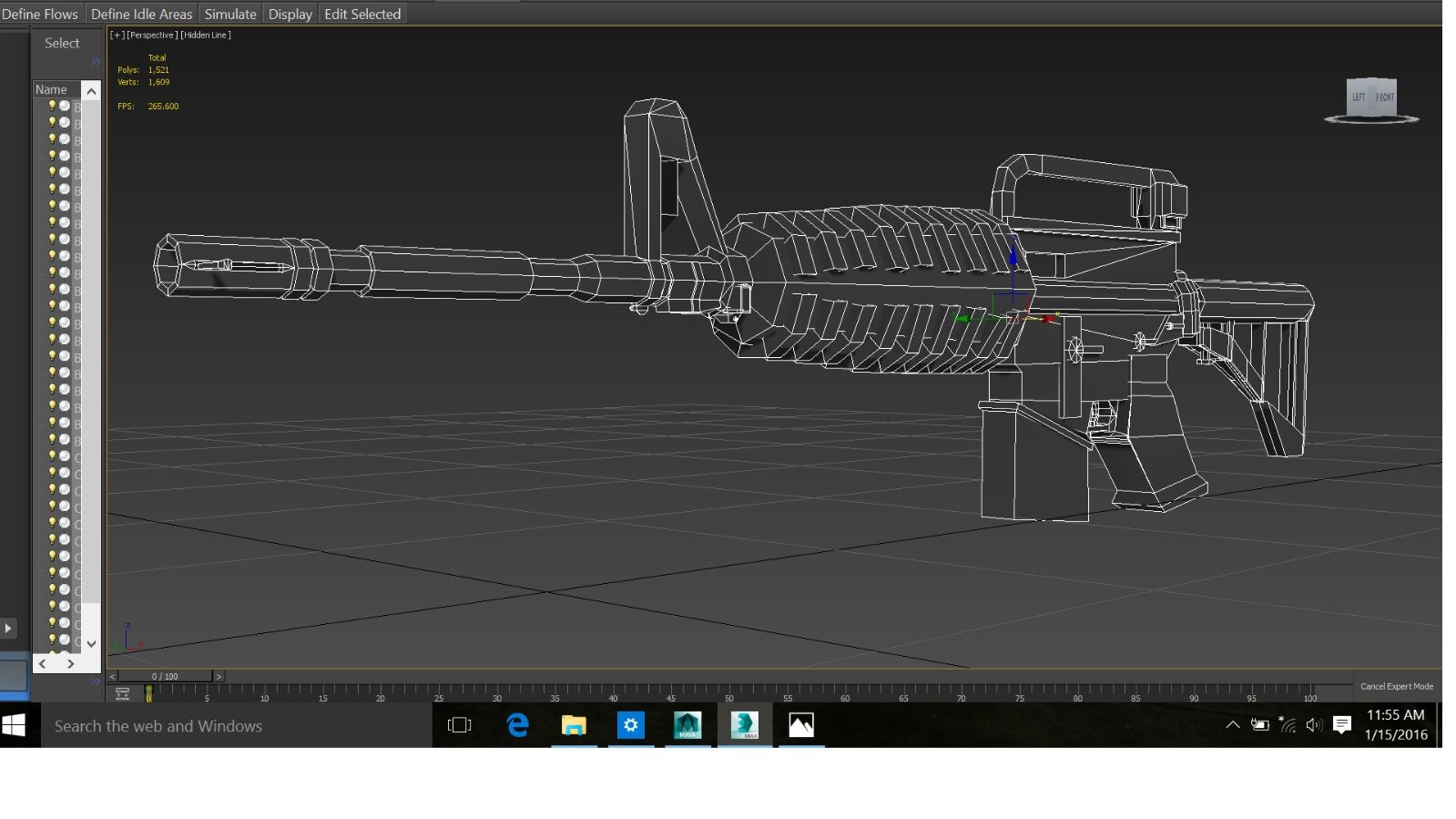Toggle the sphere render icon of first item
The height and width of the screenshot is (819, 1456).
(x=65, y=106)
